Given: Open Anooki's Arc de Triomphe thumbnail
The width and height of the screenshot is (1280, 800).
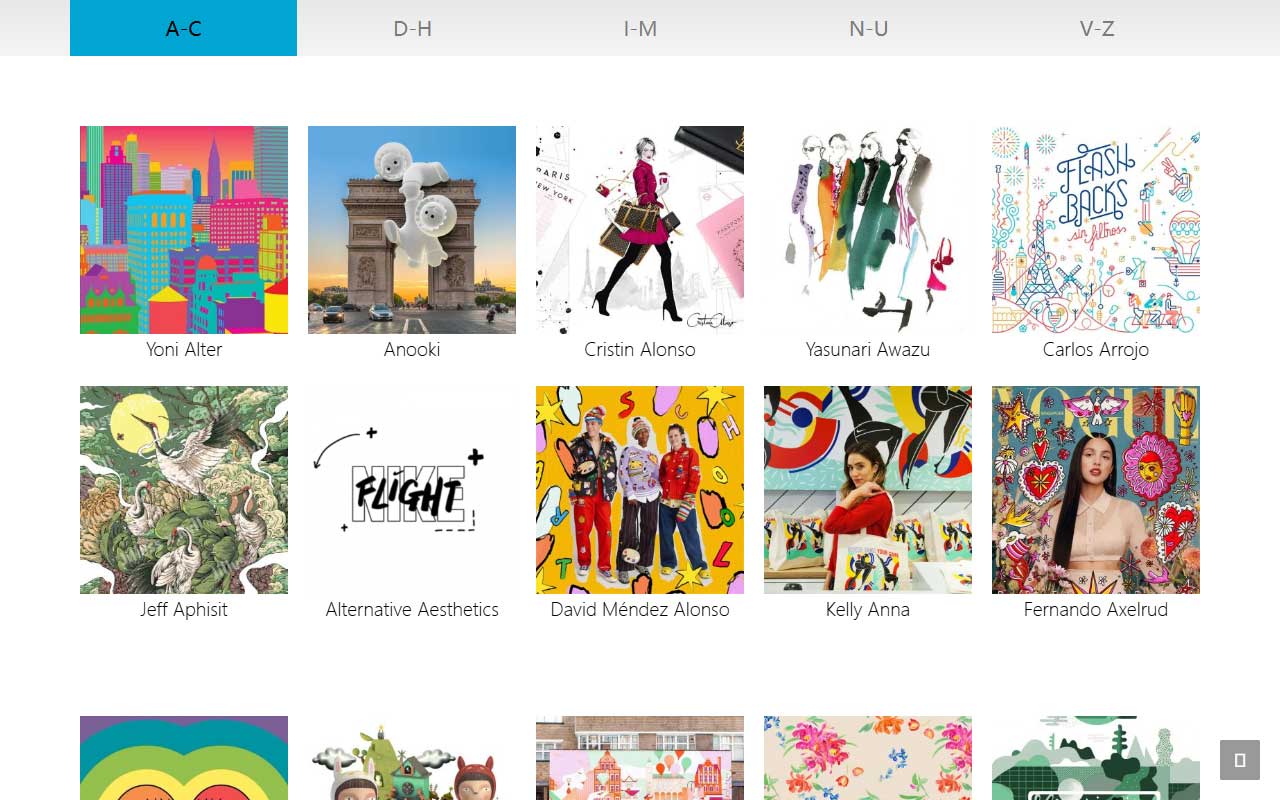Looking at the screenshot, I should pos(412,230).
